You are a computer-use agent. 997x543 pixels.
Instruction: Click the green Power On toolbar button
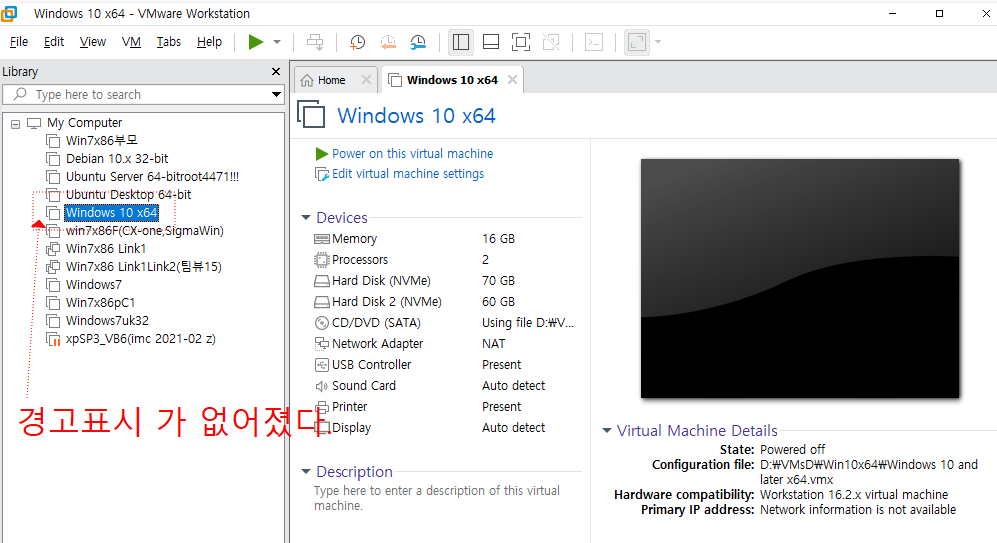point(256,42)
